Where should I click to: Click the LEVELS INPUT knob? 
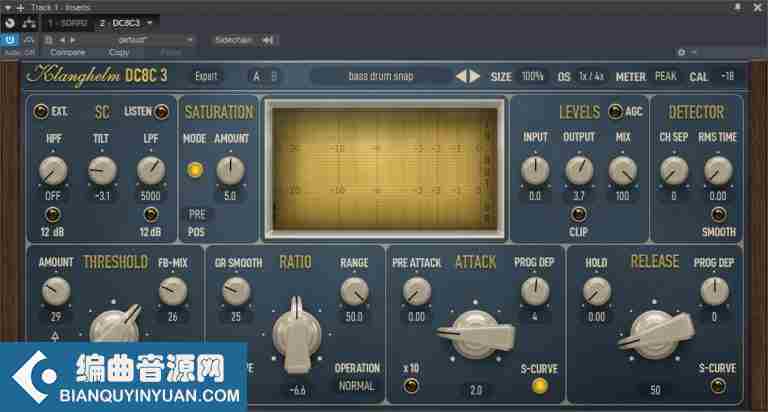click(535, 170)
